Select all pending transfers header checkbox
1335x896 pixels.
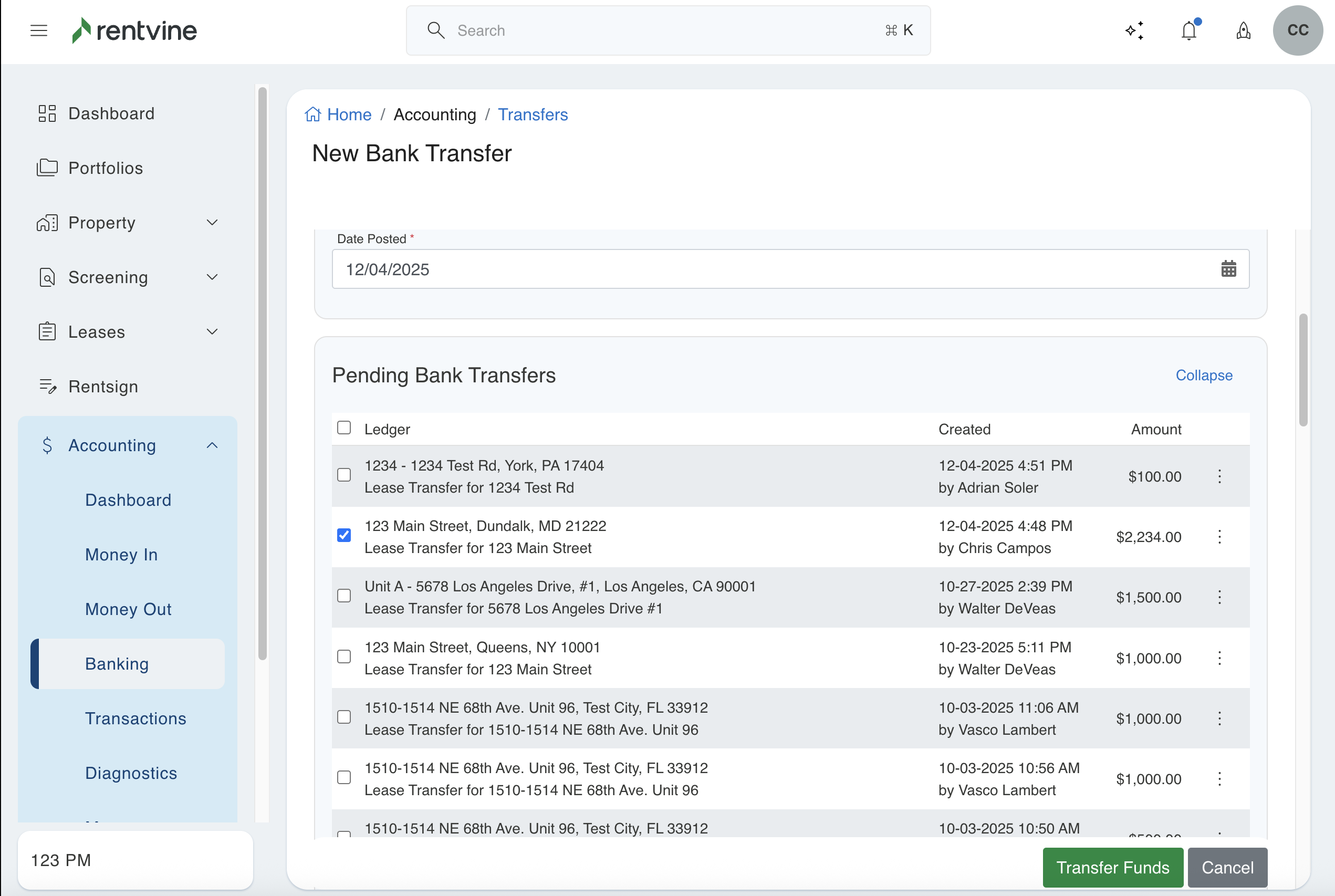coord(344,428)
